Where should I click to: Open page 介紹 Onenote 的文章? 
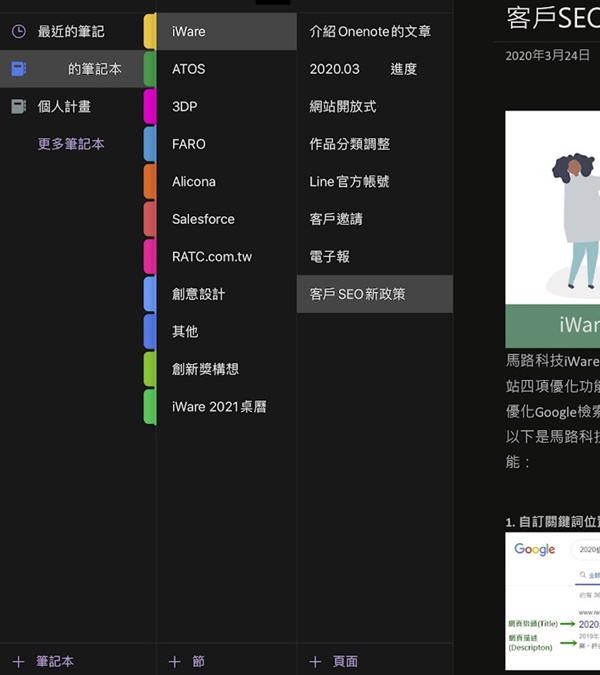(374, 31)
